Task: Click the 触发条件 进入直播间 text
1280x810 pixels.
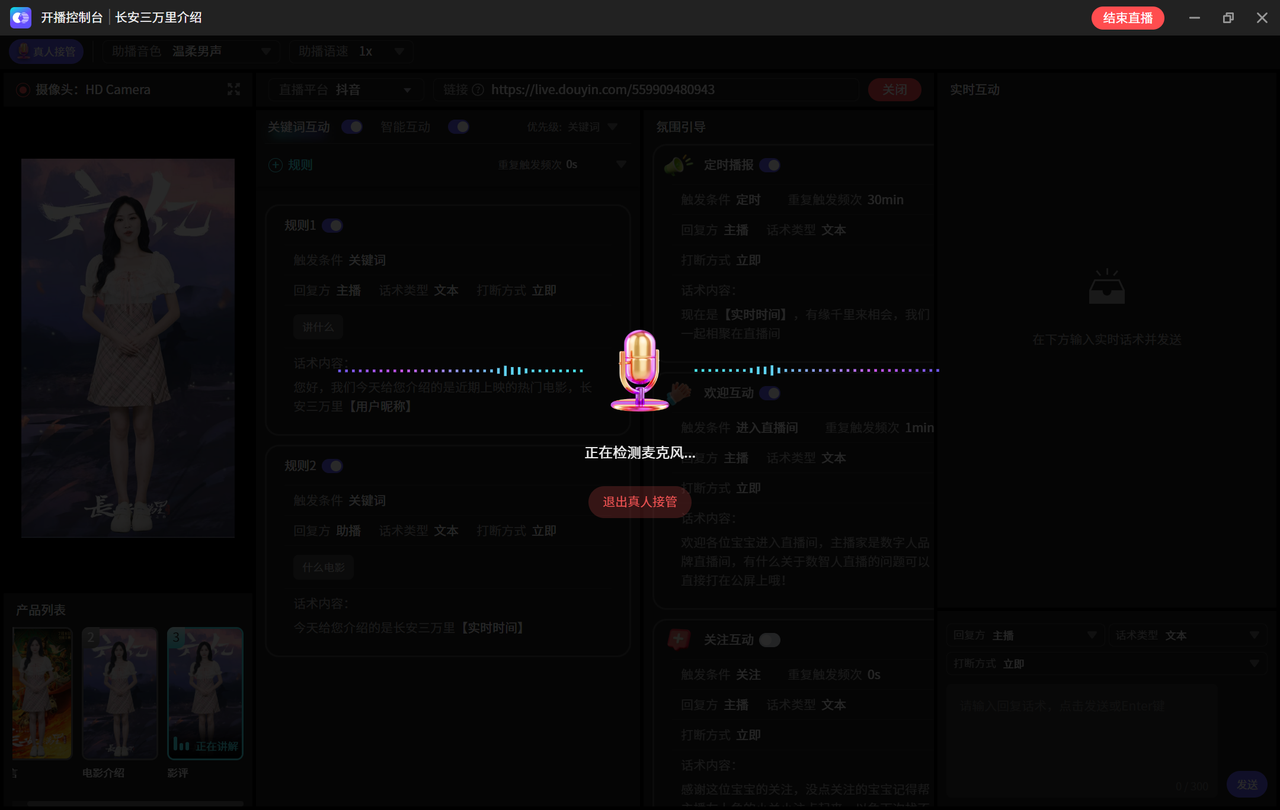Action: (x=740, y=428)
